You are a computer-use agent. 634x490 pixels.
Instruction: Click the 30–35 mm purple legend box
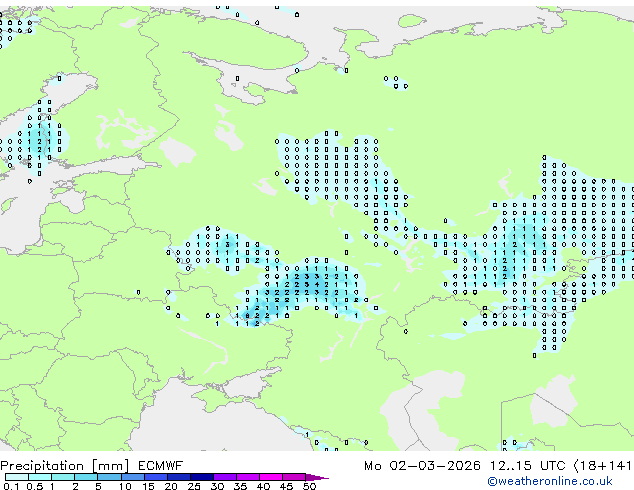click(x=224, y=477)
